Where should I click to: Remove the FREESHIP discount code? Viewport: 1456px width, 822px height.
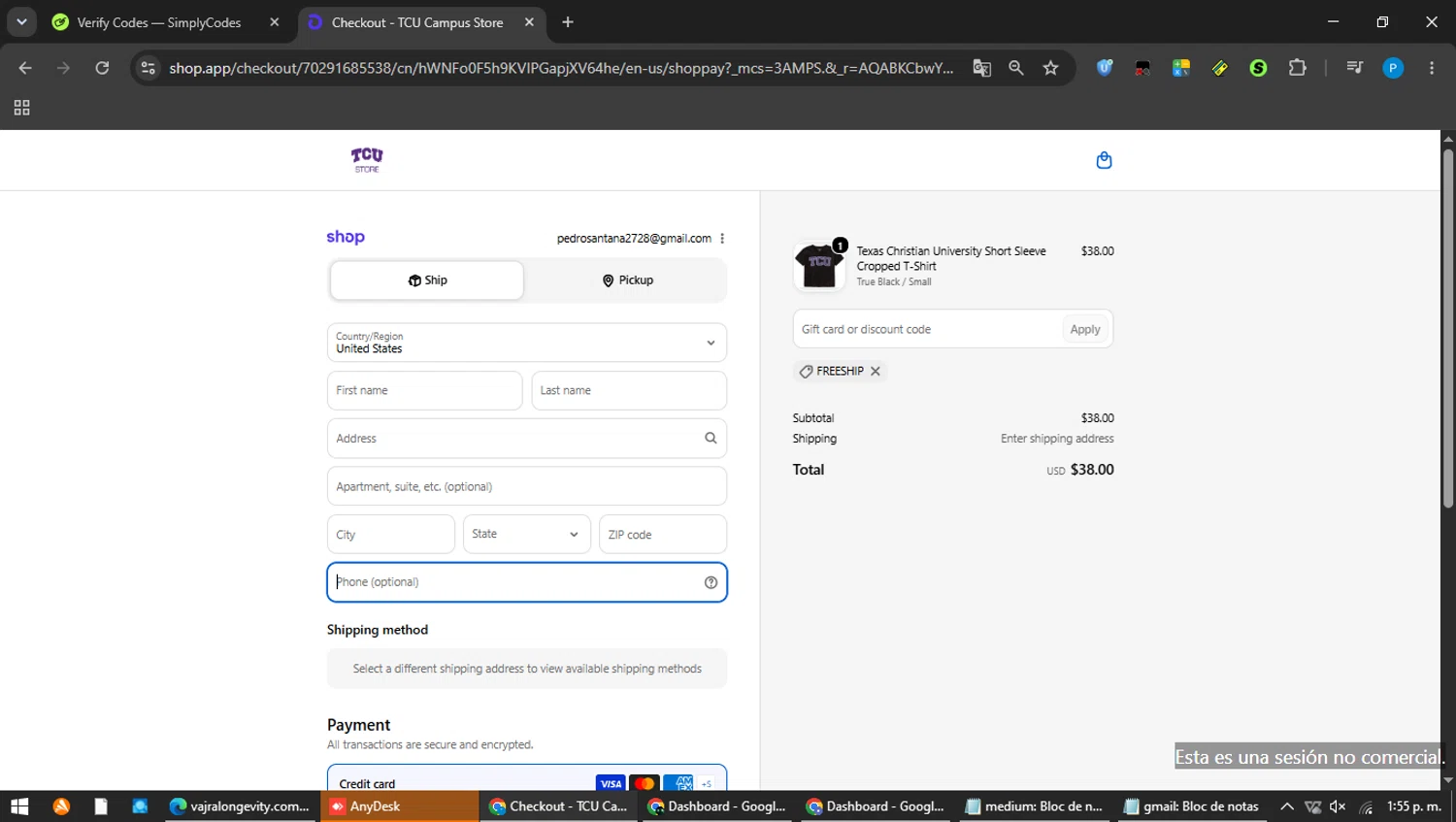pyautogui.click(x=876, y=371)
